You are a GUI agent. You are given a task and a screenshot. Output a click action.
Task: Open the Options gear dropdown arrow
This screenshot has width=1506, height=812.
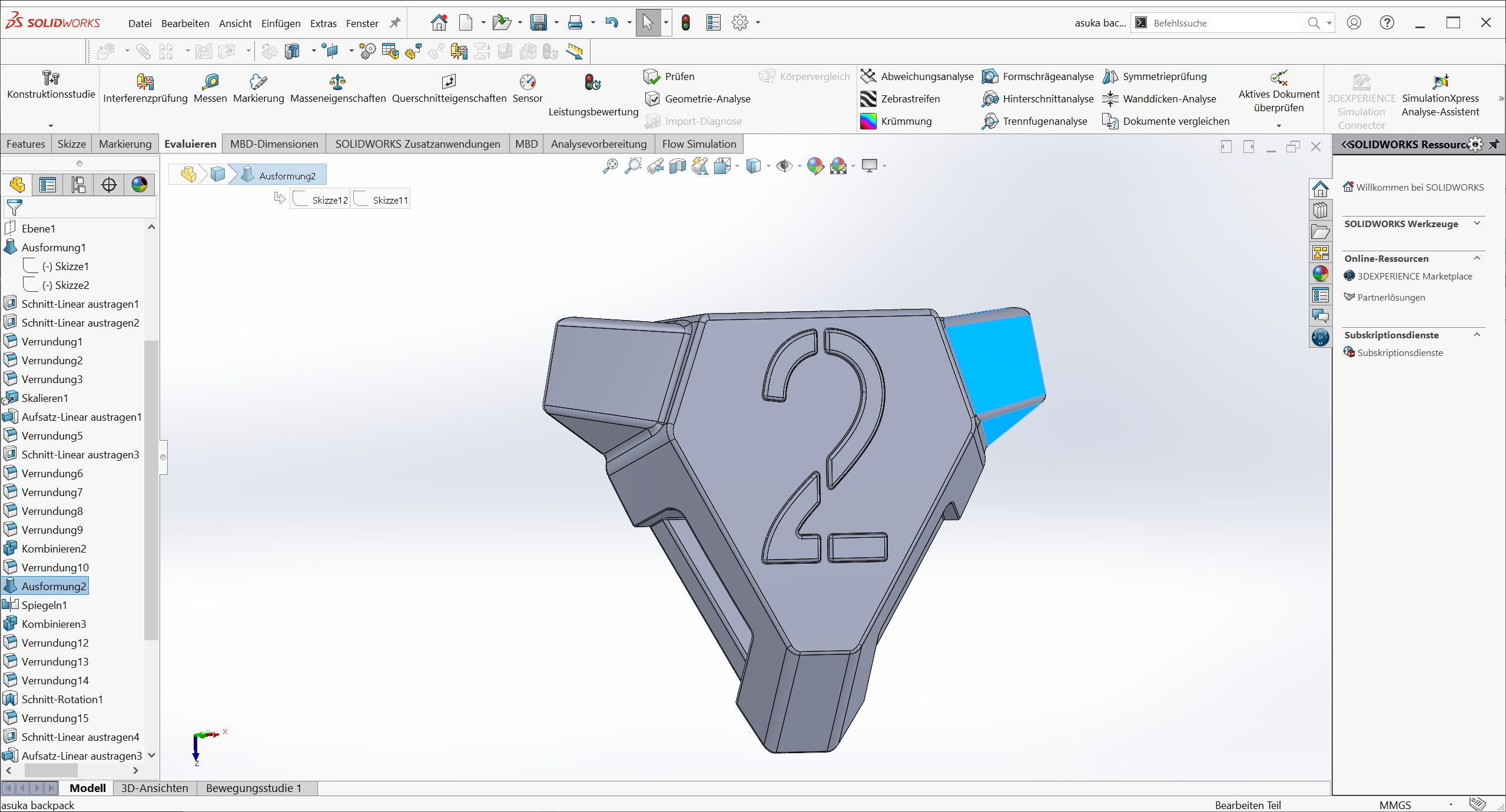(x=758, y=23)
